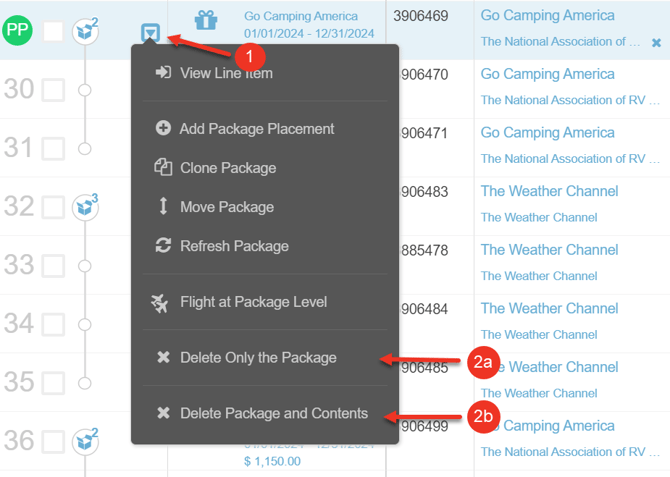Image resolution: width=670 pixels, height=477 pixels.
Task: Open the package icon on row 36
Action: pos(85,441)
